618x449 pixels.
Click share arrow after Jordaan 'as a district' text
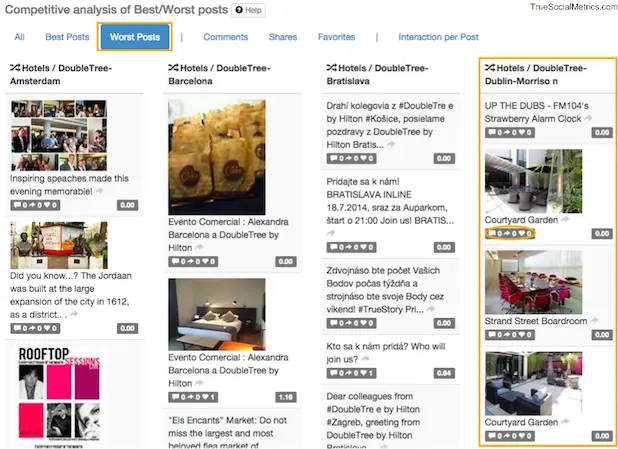(74, 314)
